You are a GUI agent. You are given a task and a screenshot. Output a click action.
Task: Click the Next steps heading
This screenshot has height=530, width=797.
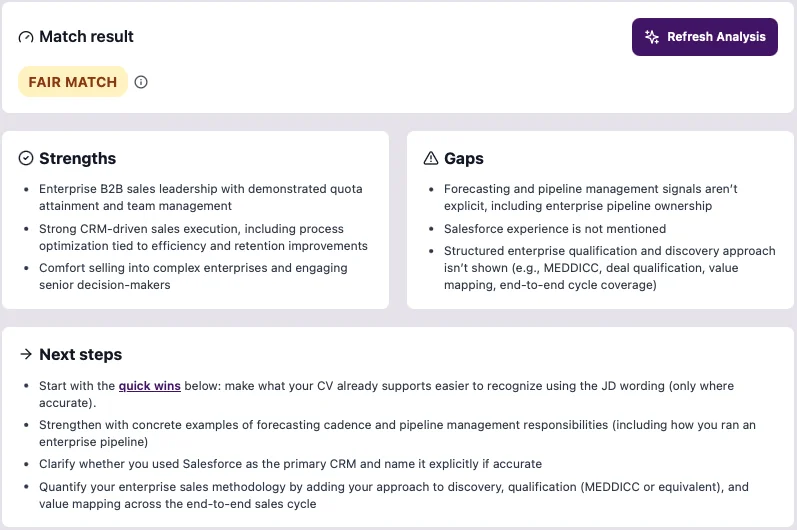coord(80,354)
